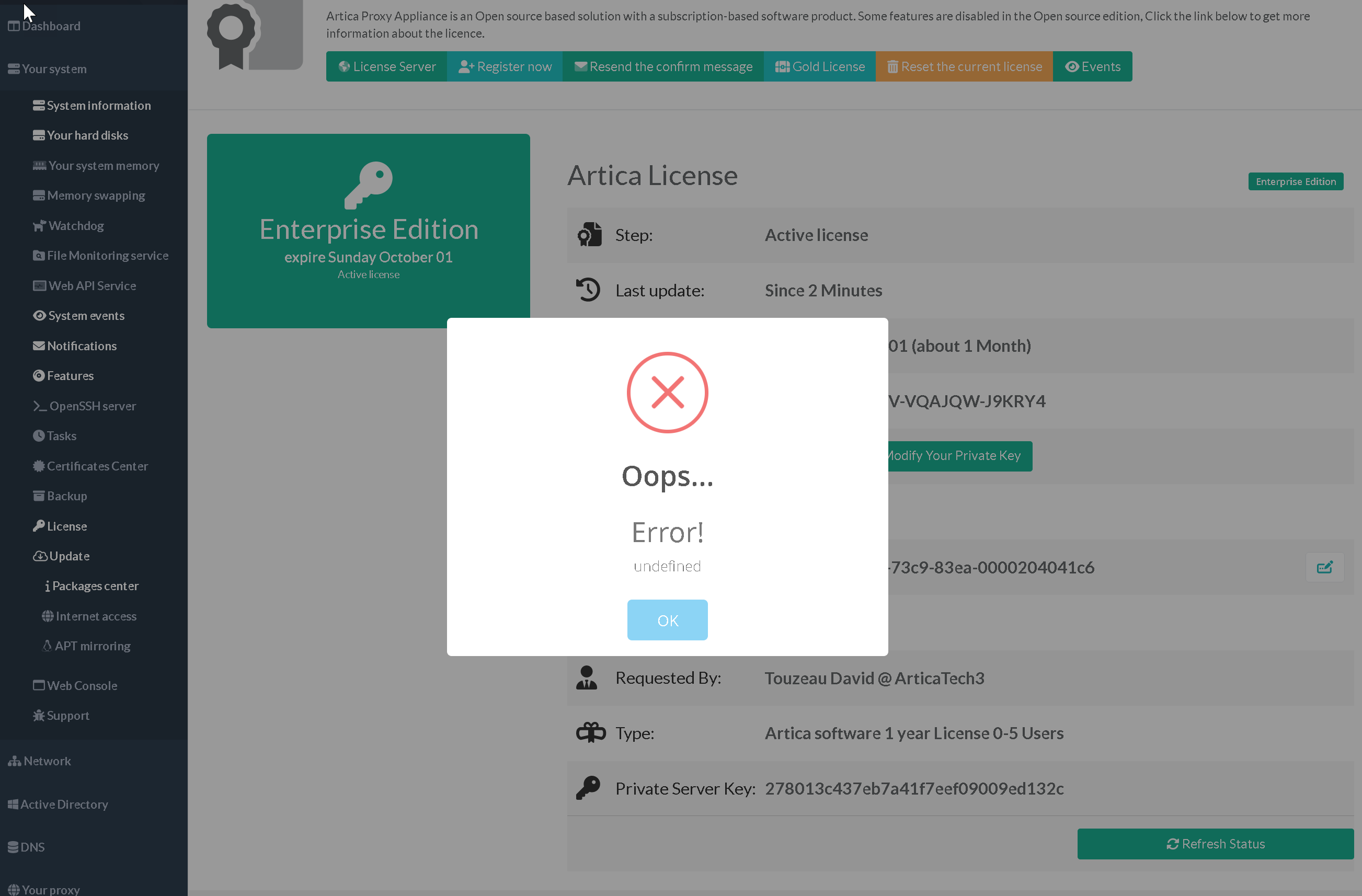Open Certificates Center menu item
The height and width of the screenshot is (896, 1362).
coord(97,466)
